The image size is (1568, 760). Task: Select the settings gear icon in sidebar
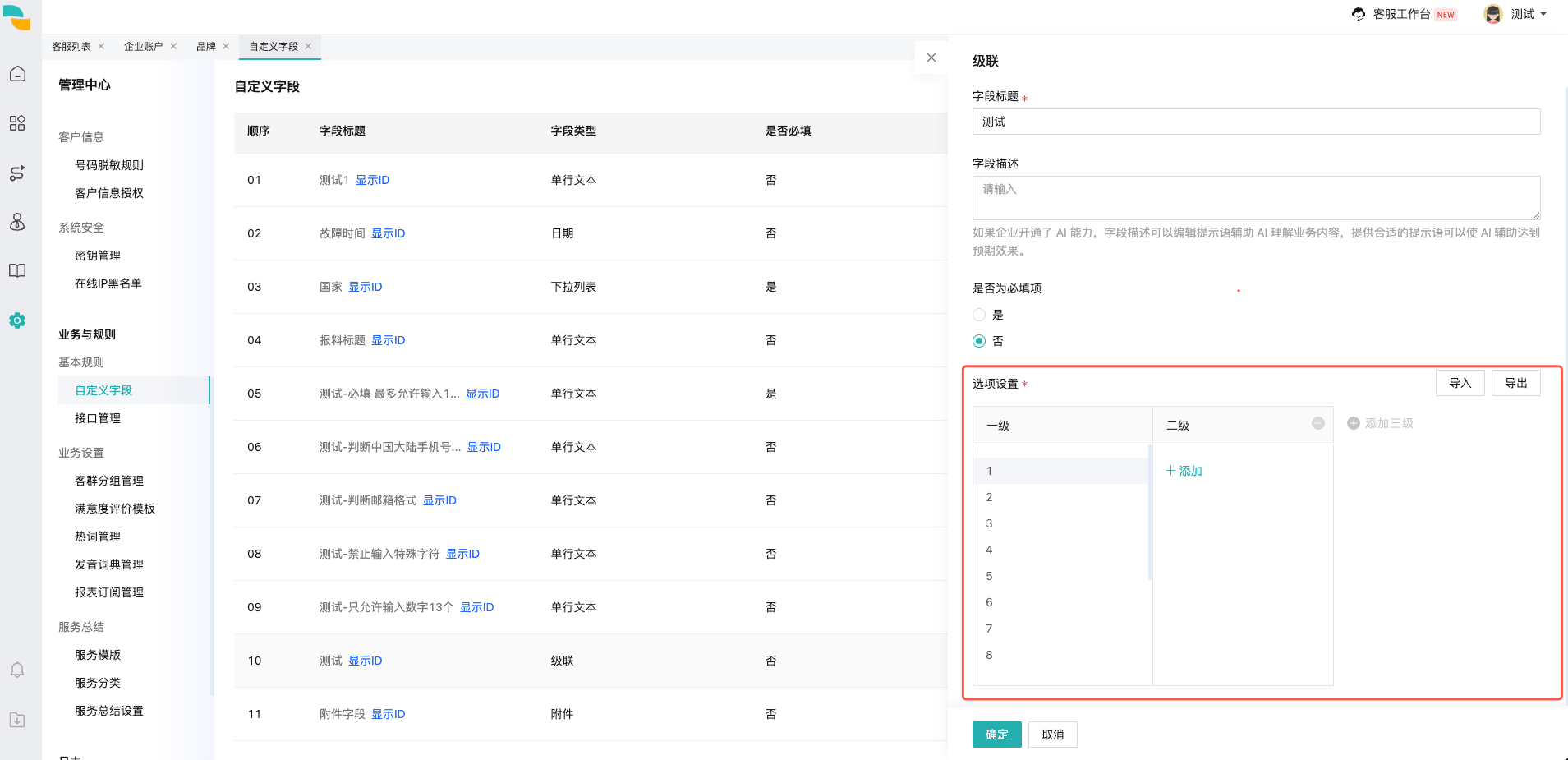(17, 320)
